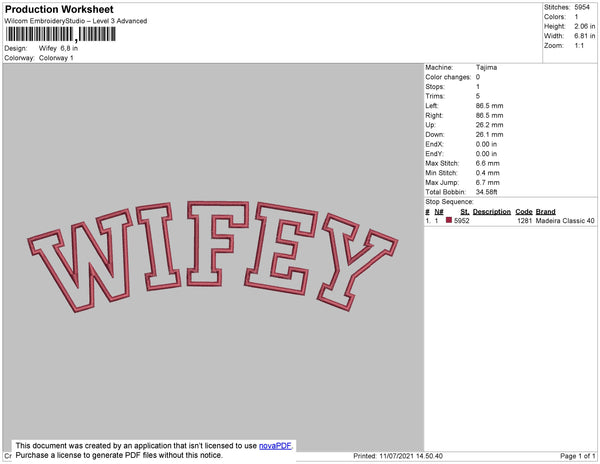Click the Min Stitch value 0.4 mm
600x464 pixels.
488,173
